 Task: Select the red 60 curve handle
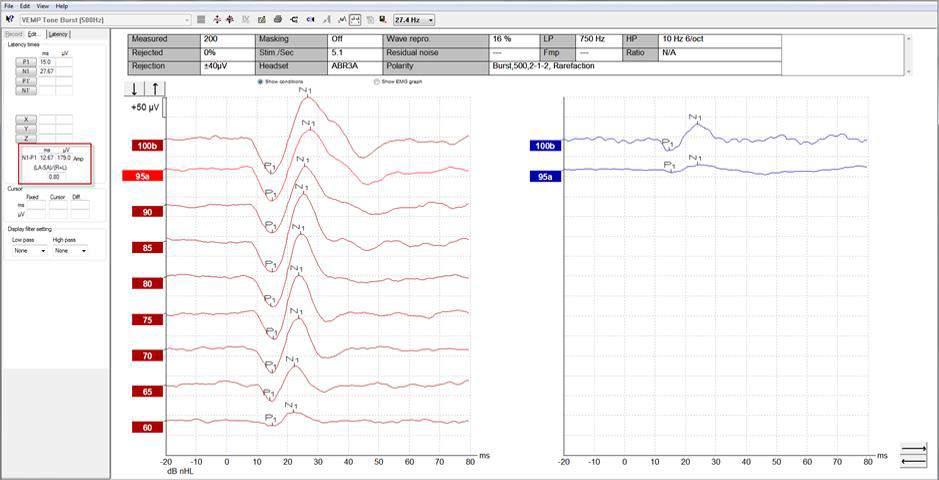pyautogui.click(x=148, y=427)
